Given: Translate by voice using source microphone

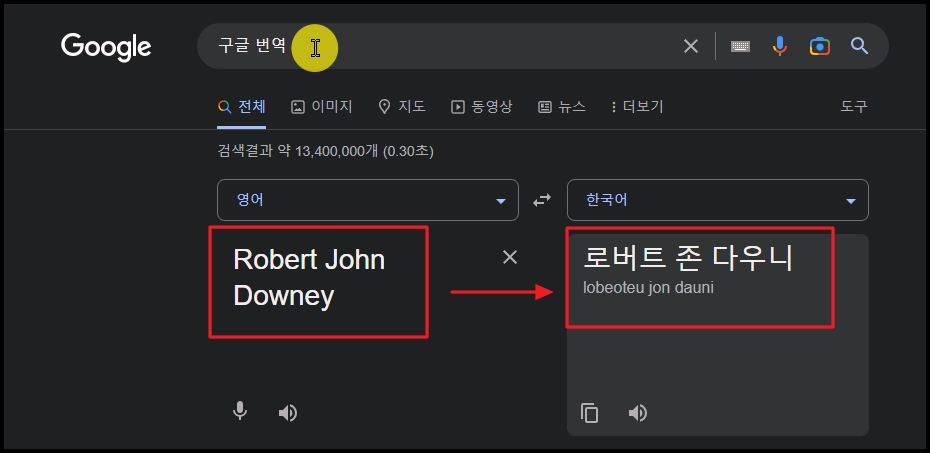Looking at the screenshot, I should (240, 411).
